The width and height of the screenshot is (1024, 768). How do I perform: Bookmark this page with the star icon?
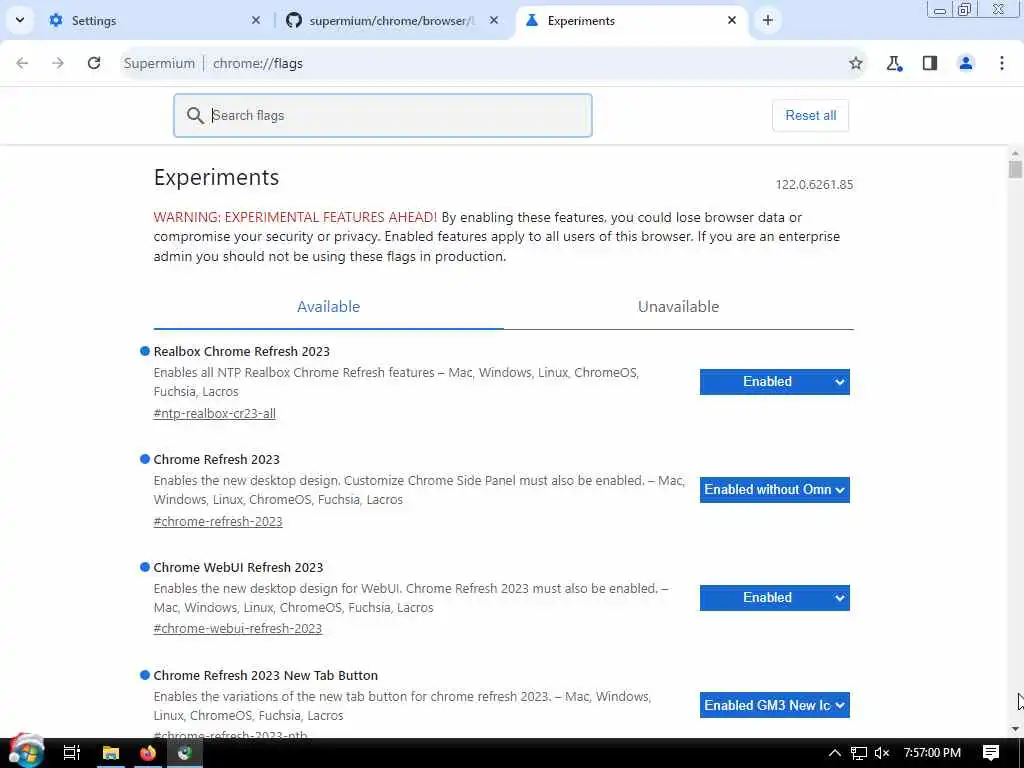pyautogui.click(x=856, y=63)
